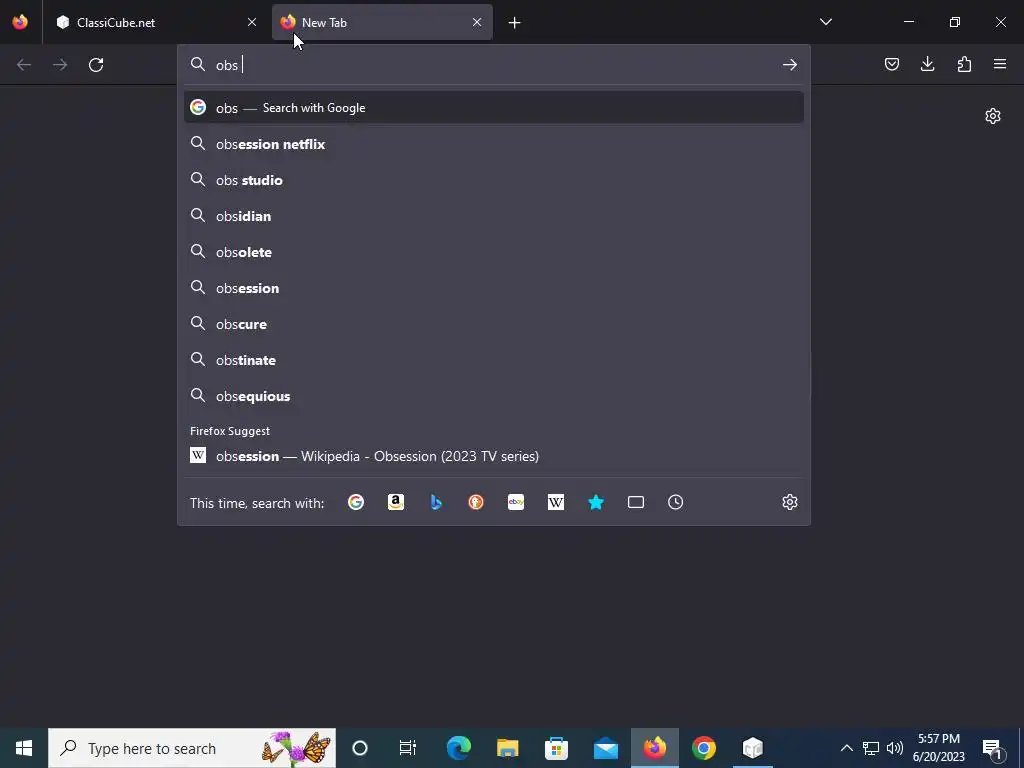Choose 'obsequious' search suggestion
Screen dimensions: 1024x768
tap(494, 396)
